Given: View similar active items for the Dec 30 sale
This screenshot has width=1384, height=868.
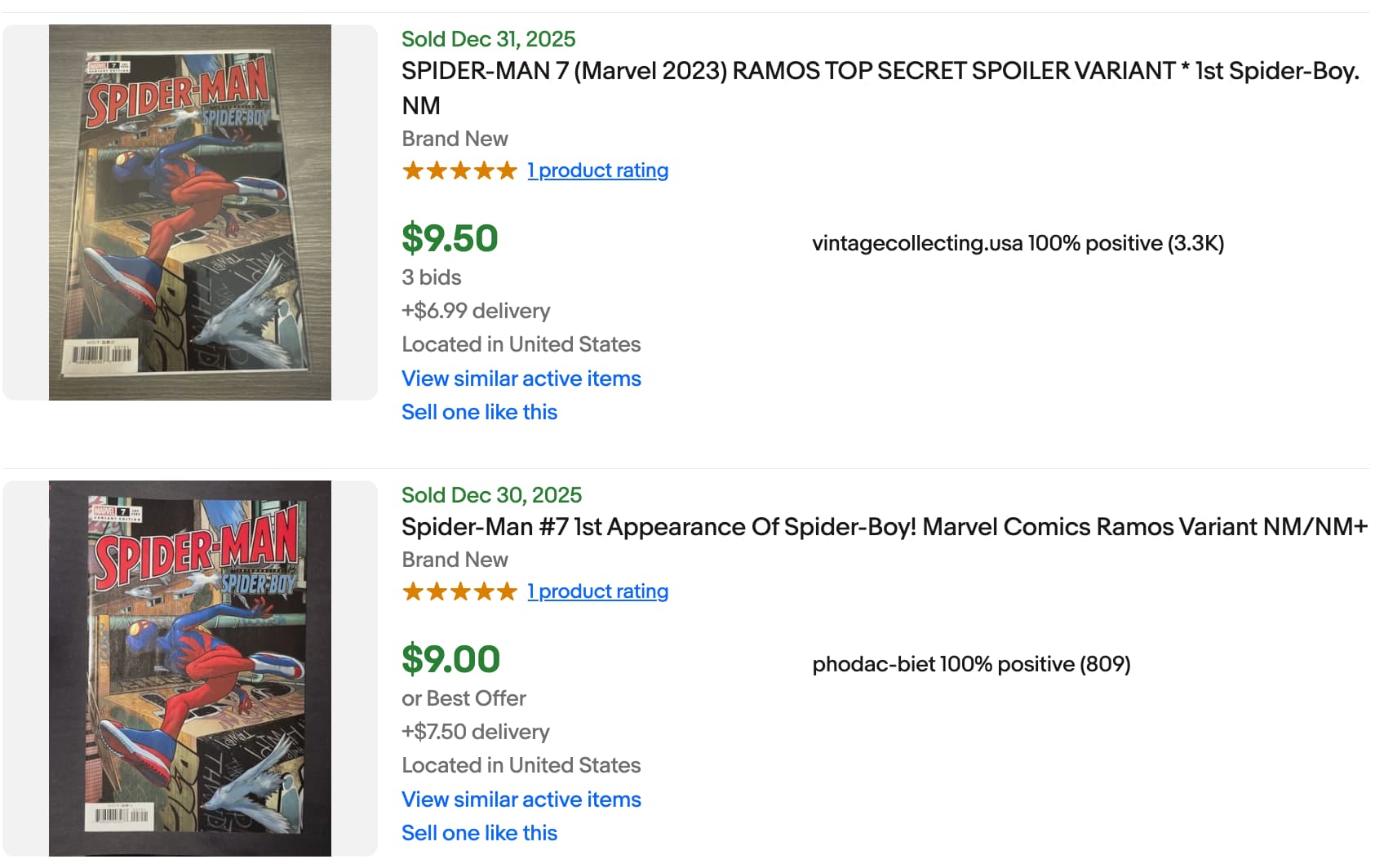Looking at the screenshot, I should pos(521,799).
